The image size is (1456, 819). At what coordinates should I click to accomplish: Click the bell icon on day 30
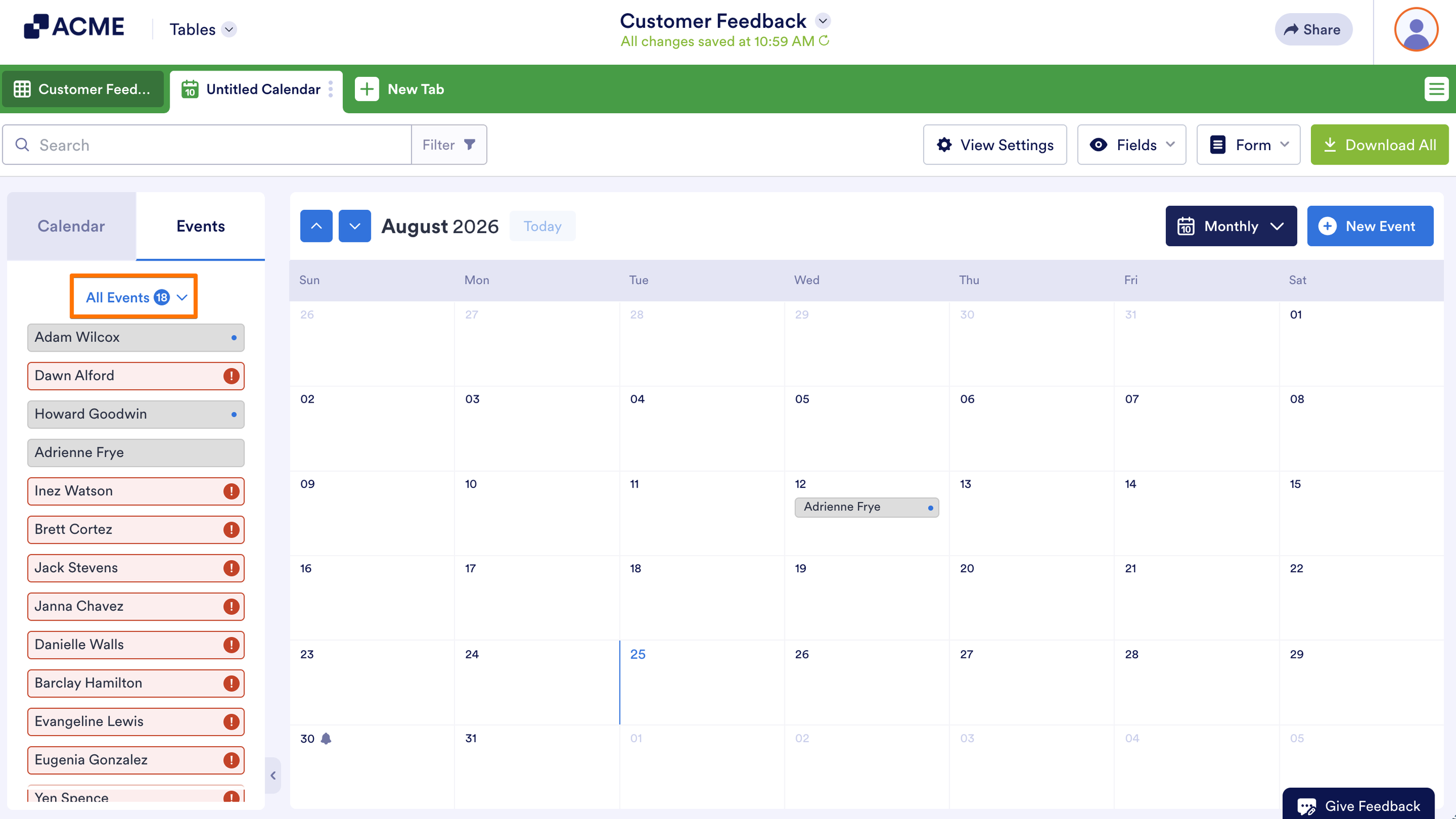tap(326, 738)
